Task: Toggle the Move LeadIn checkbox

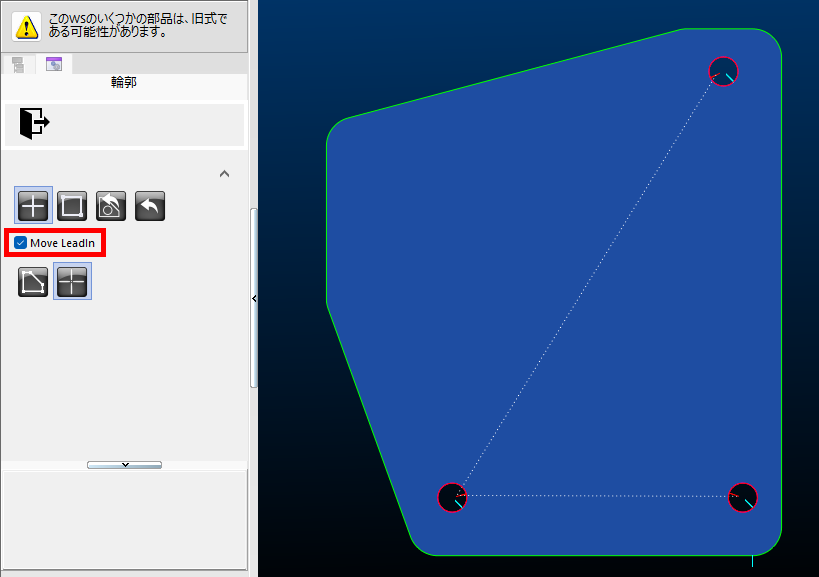Action: (20, 243)
